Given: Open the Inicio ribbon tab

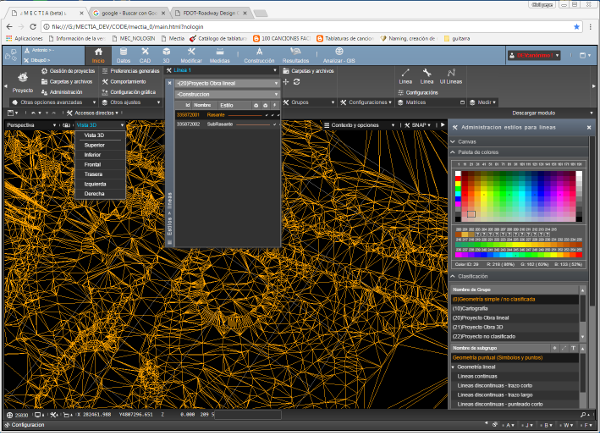Looking at the screenshot, I should pos(98,55).
